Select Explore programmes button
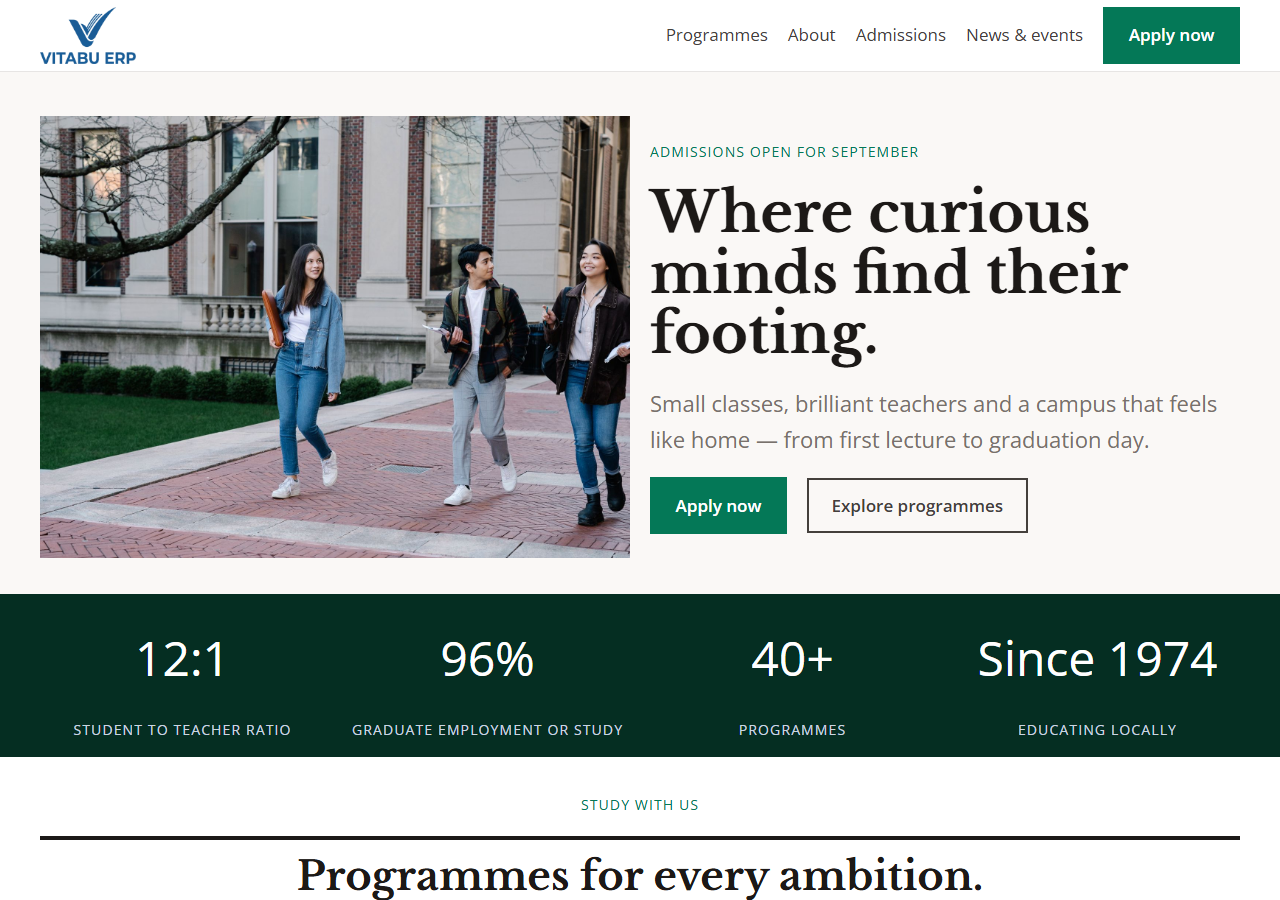Viewport: 1280px width, 900px height. click(x=917, y=505)
